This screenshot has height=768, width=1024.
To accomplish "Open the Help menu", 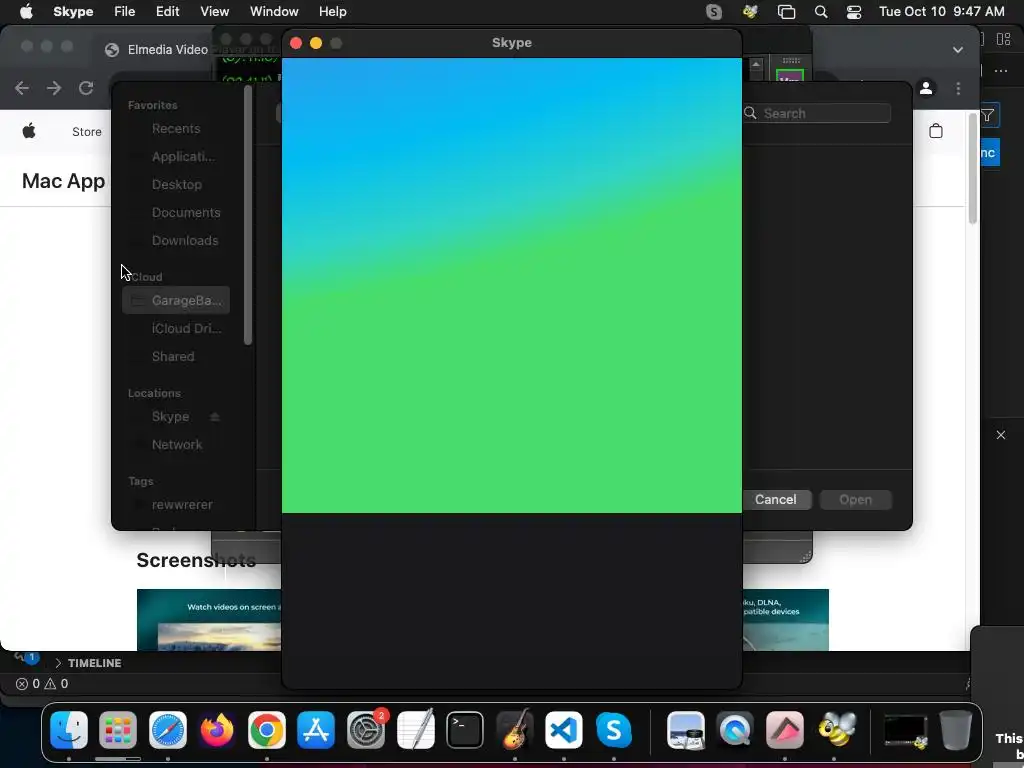I will click(332, 12).
